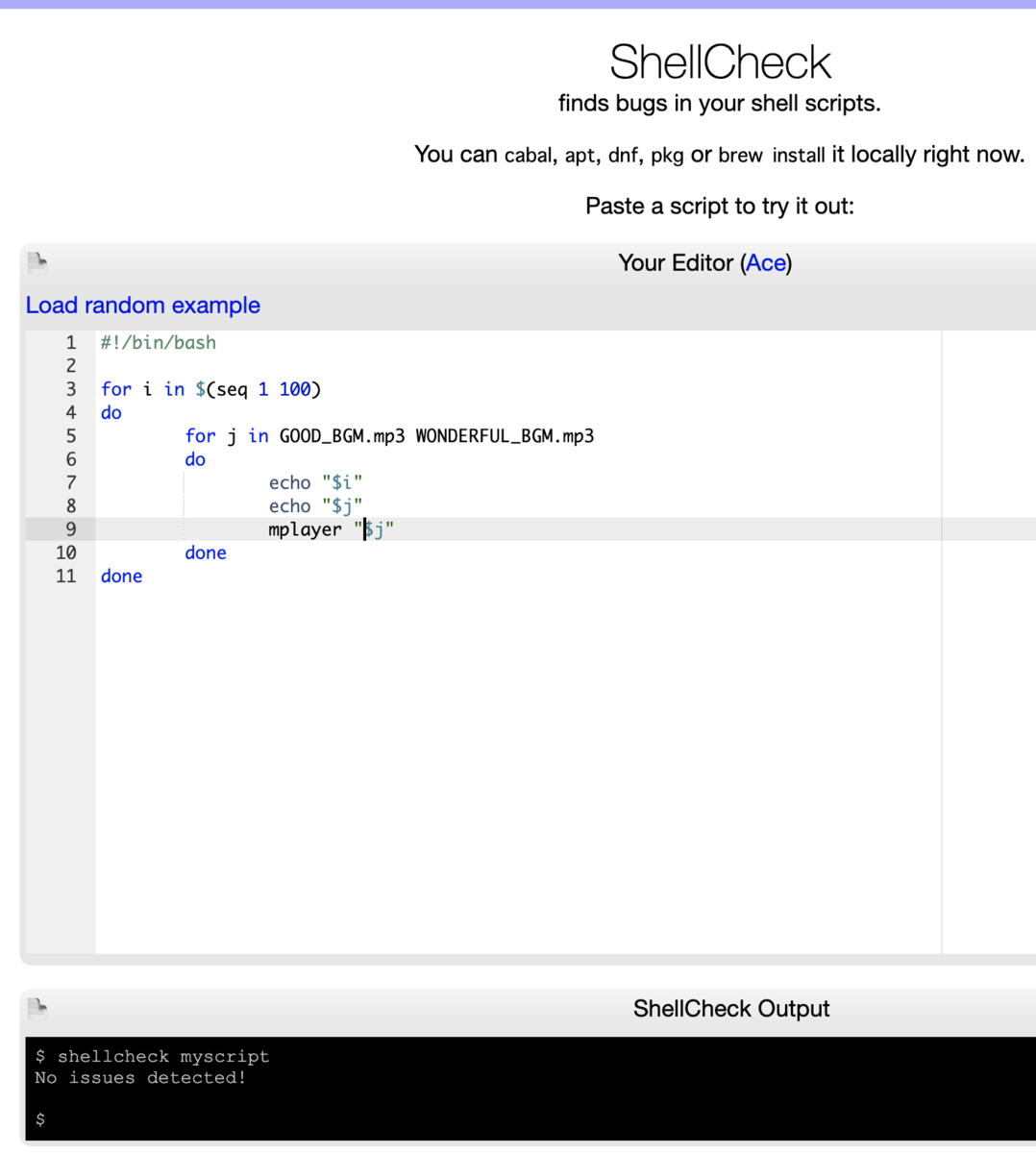Open the Ace editor link
The height and width of the screenshot is (1153, 1036).
(x=766, y=263)
